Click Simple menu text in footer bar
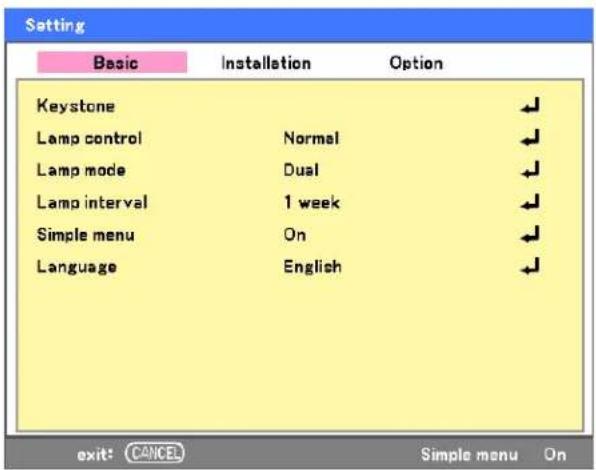This screenshot has width=596, height=470. coord(469,454)
